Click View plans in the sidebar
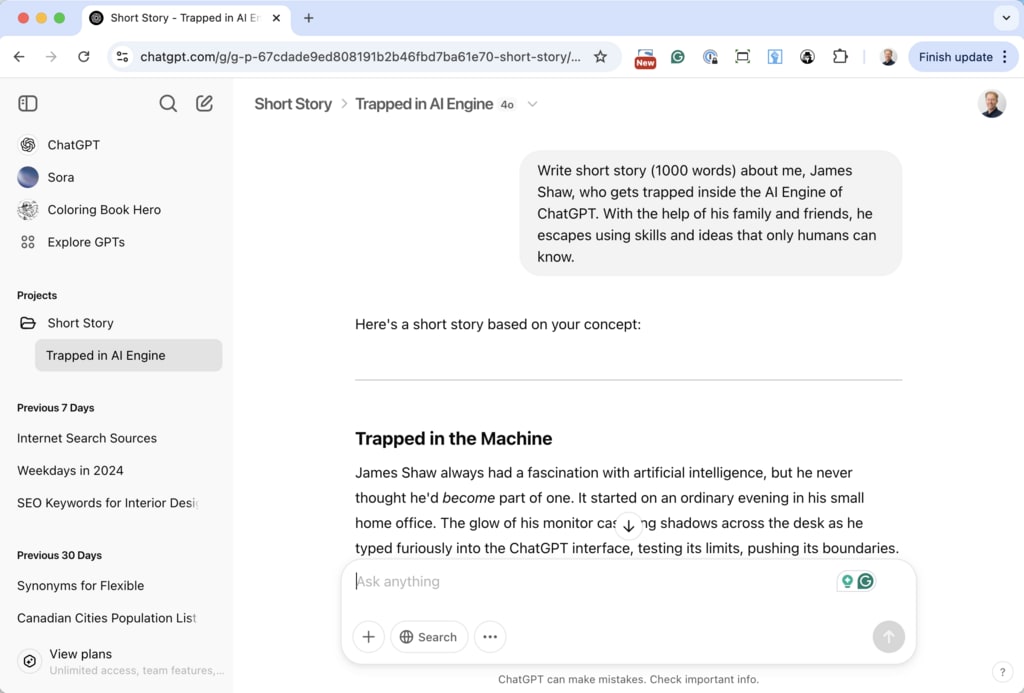The height and width of the screenshot is (693, 1024). tap(120, 661)
